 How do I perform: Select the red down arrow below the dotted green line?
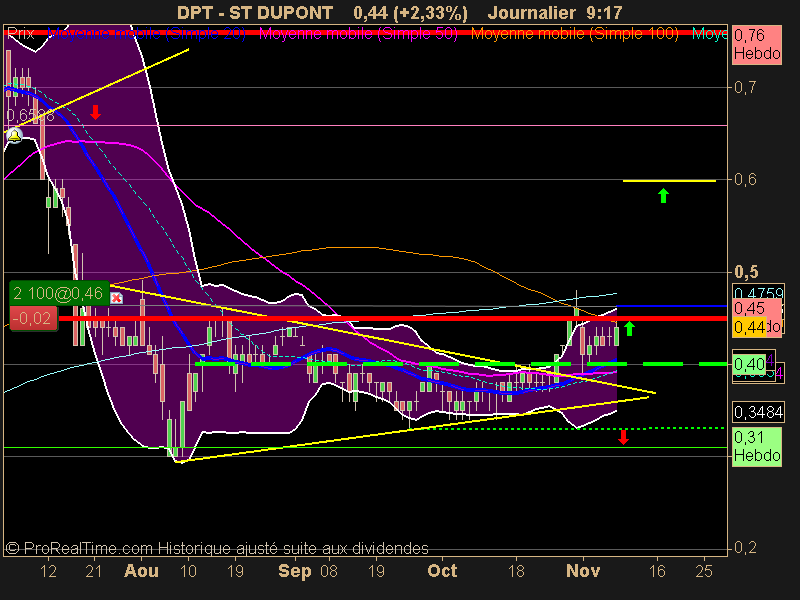pos(623,437)
